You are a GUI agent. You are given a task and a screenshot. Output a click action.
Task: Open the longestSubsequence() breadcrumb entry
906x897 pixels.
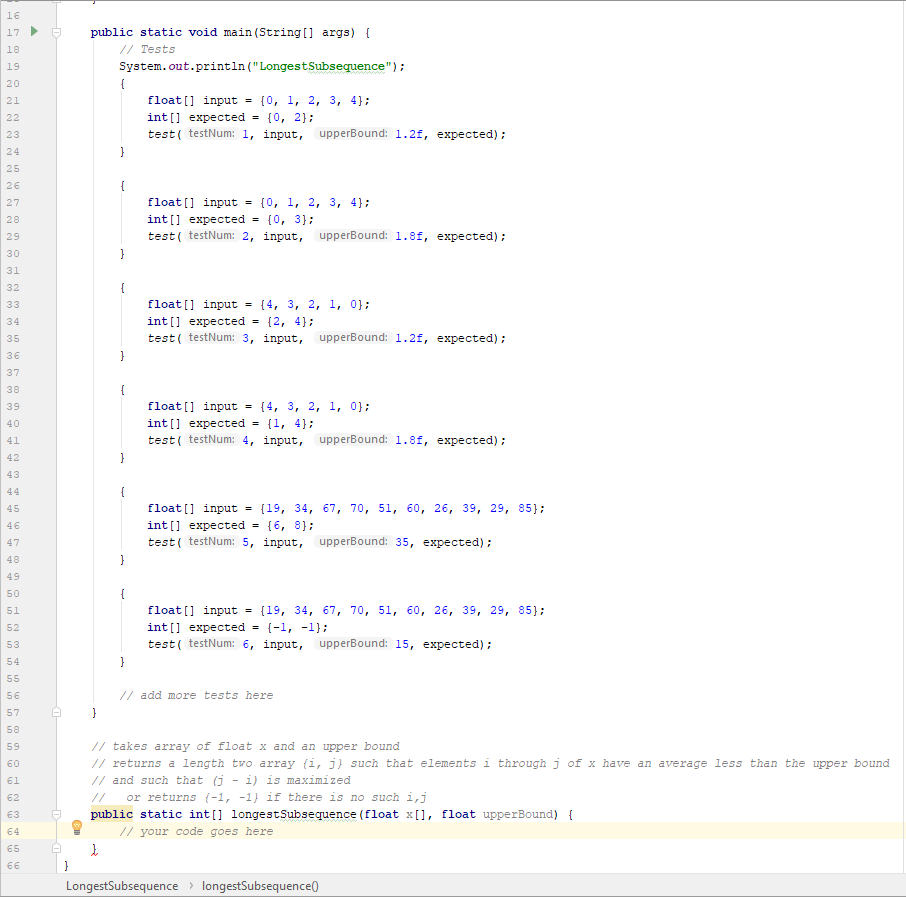(x=260, y=884)
